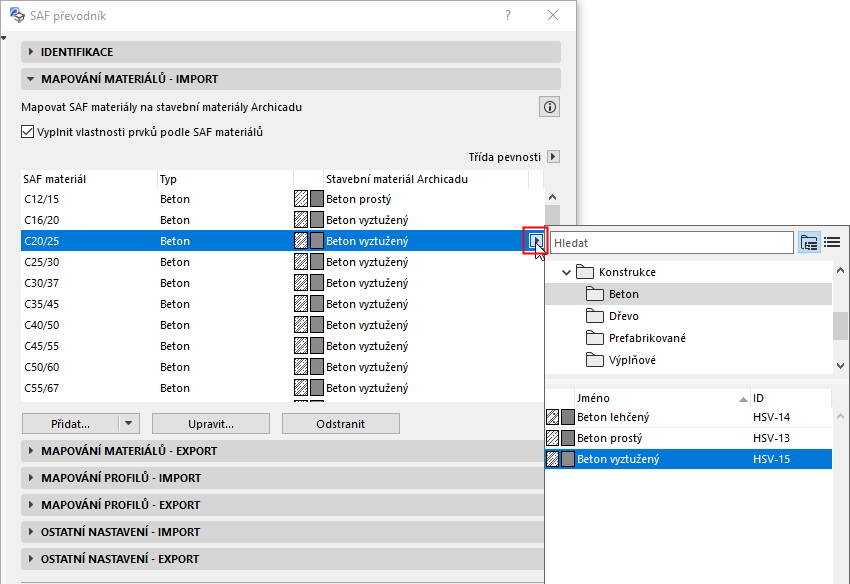Click gray color swatch on C12/15 row
850x584 pixels.
(x=317, y=198)
